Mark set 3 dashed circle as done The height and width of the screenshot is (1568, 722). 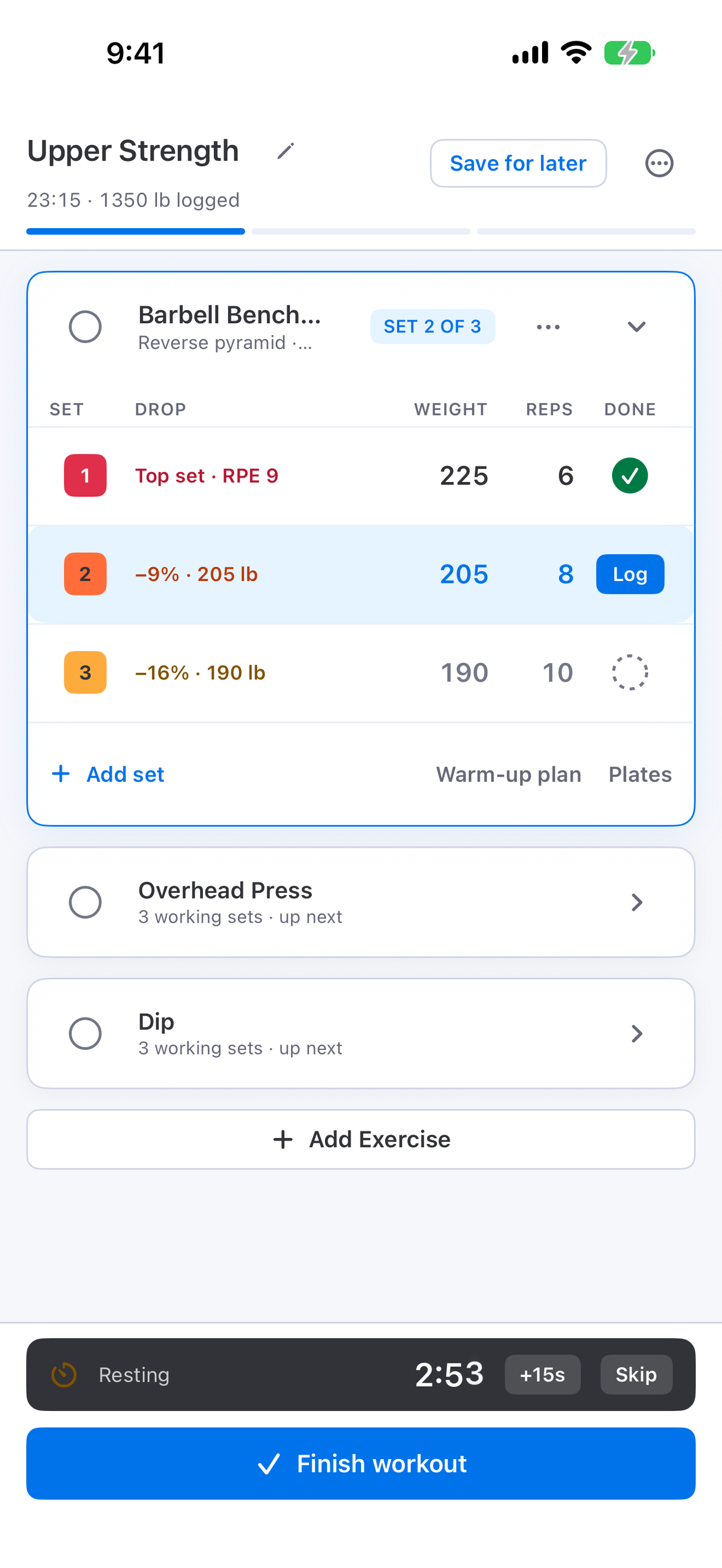(x=630, y=673)
